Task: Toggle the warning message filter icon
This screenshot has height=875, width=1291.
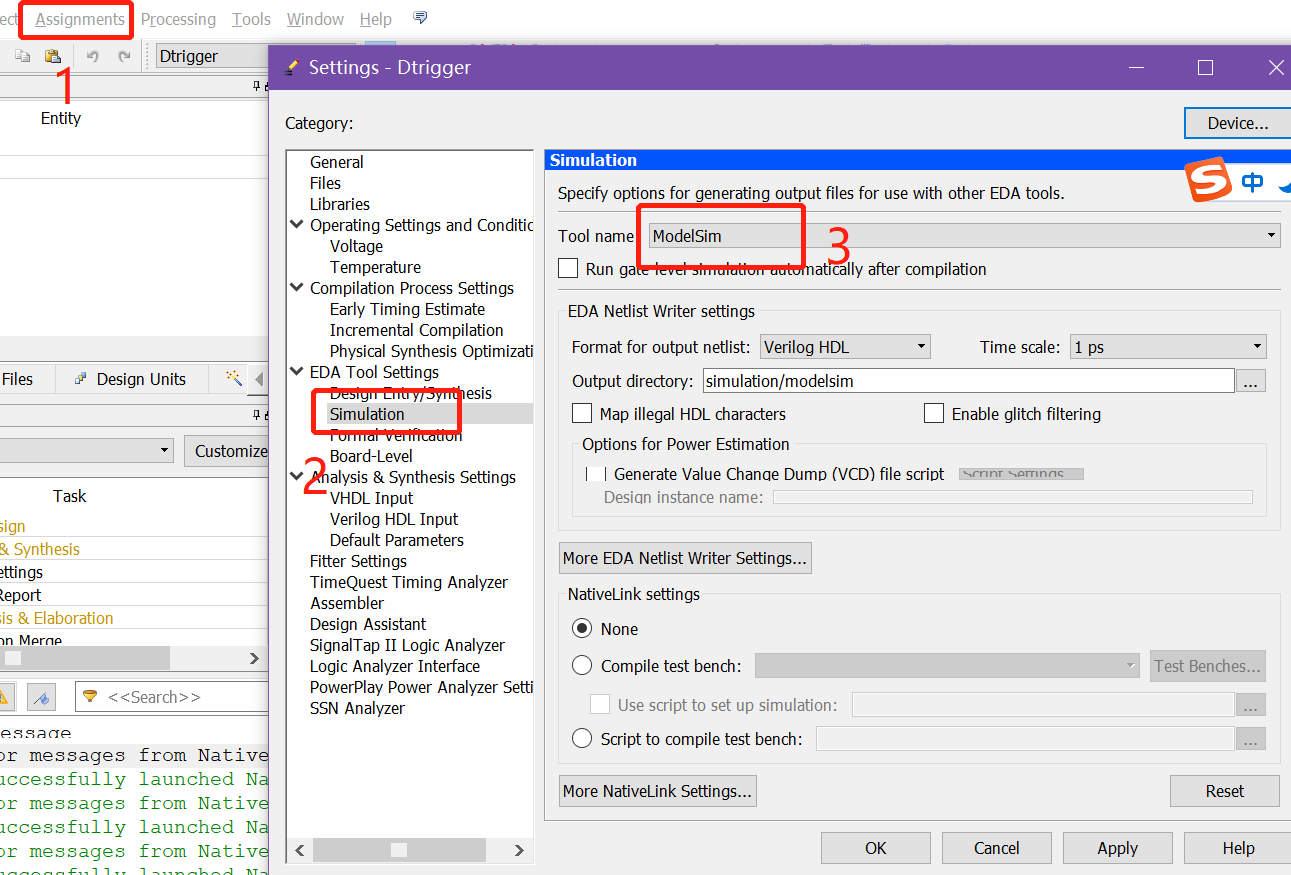Action: (x=3, y=697)
